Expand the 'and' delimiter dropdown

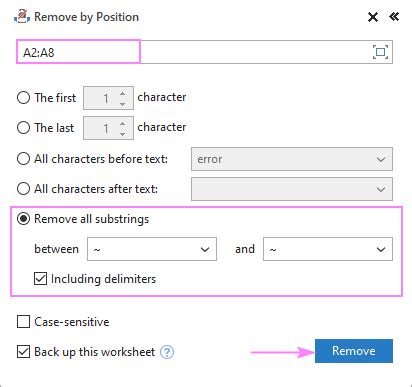[x=328, y=249]
